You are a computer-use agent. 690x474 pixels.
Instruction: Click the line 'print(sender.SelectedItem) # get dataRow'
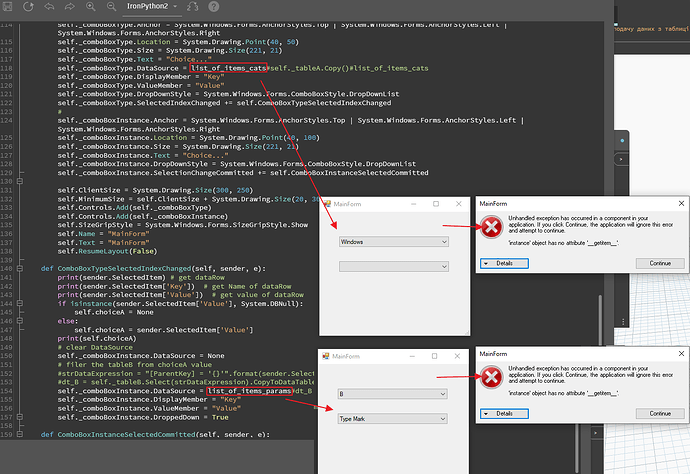(x=141, y=277)
